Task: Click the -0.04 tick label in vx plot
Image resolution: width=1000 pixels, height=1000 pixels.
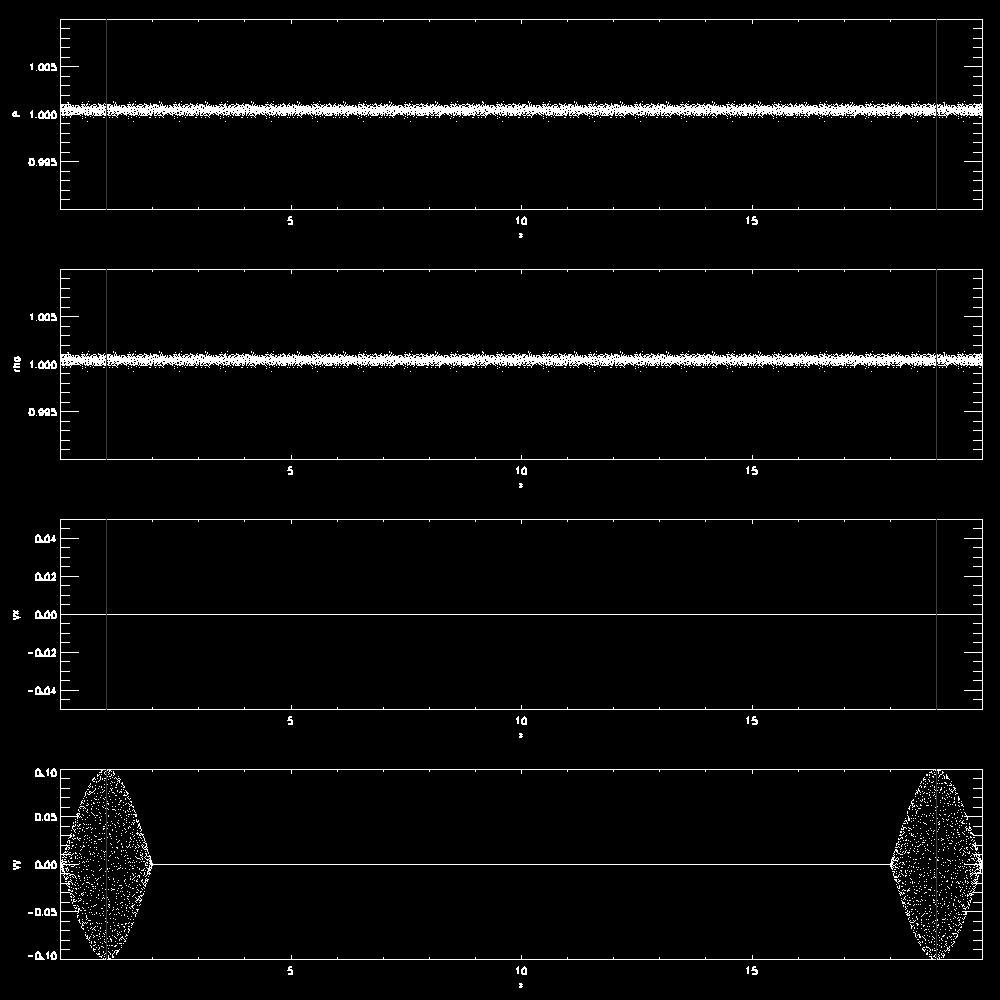Action: tap(40, 691)
